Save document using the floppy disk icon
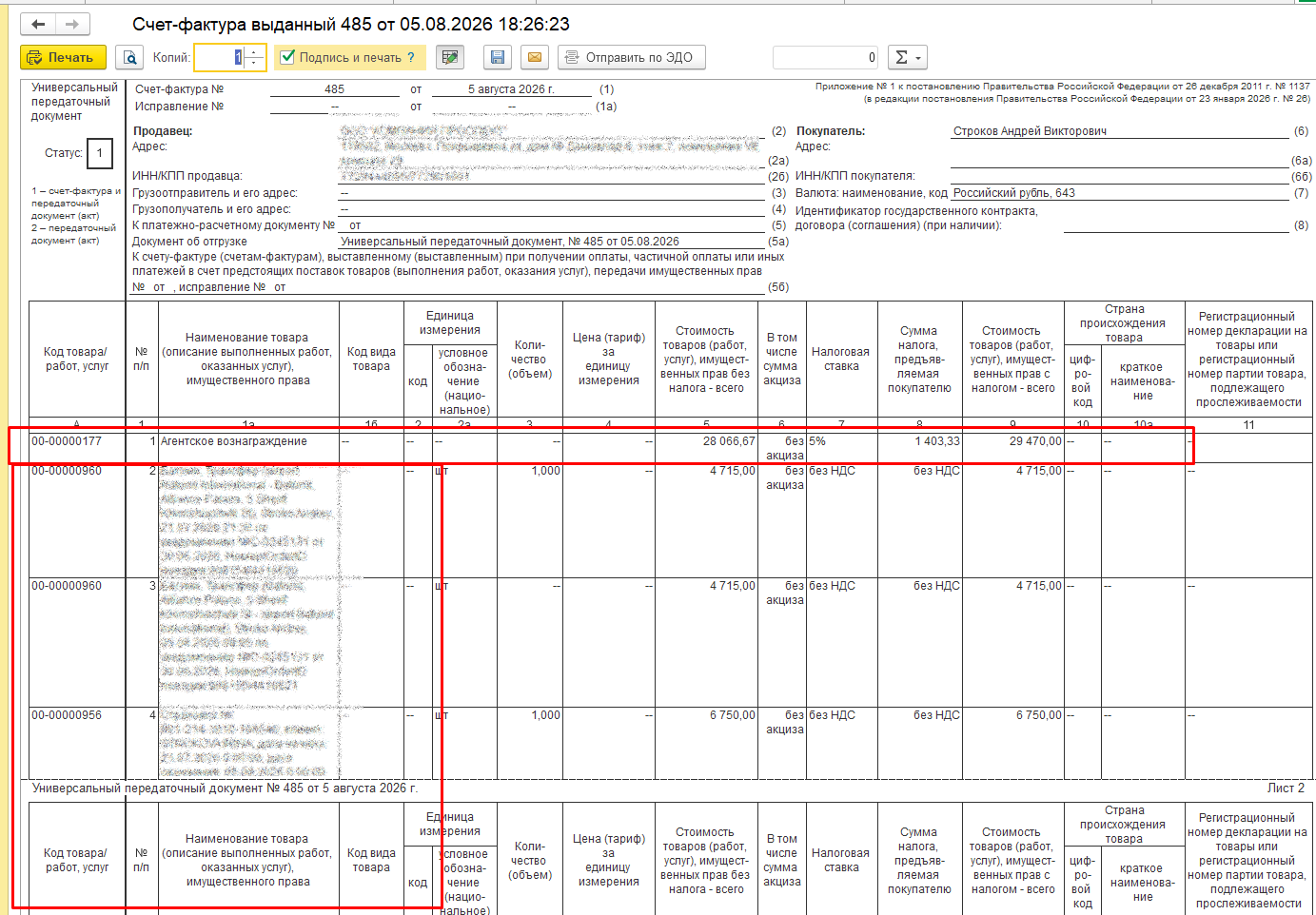 tap(498, 58)
